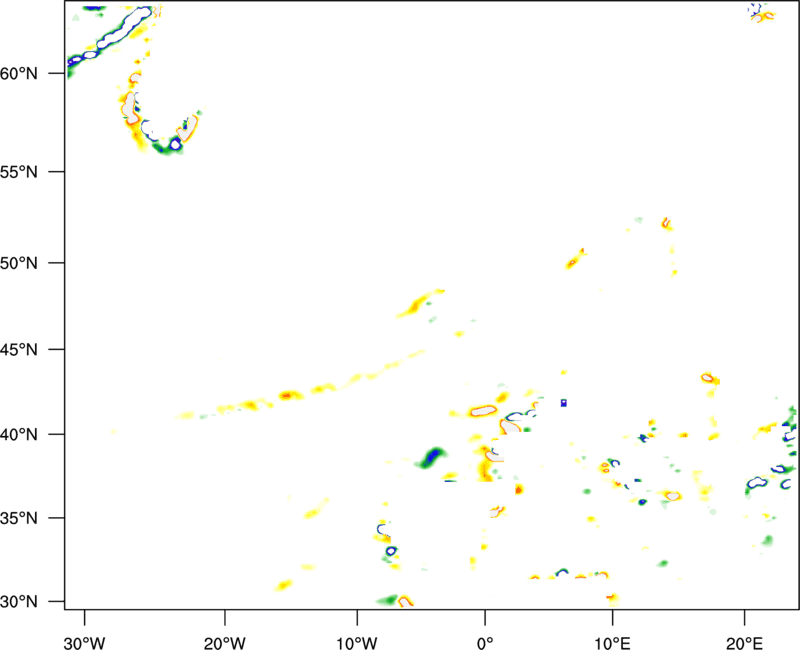Click the 35°N latitude label
This screenshot has height=650, width=800.
tap(19, 518)
